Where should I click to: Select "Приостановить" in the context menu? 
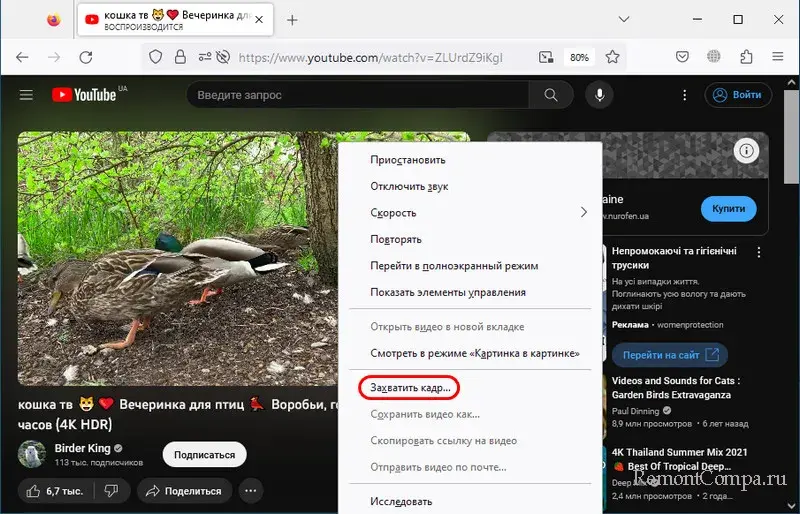[x=407, y=160]
